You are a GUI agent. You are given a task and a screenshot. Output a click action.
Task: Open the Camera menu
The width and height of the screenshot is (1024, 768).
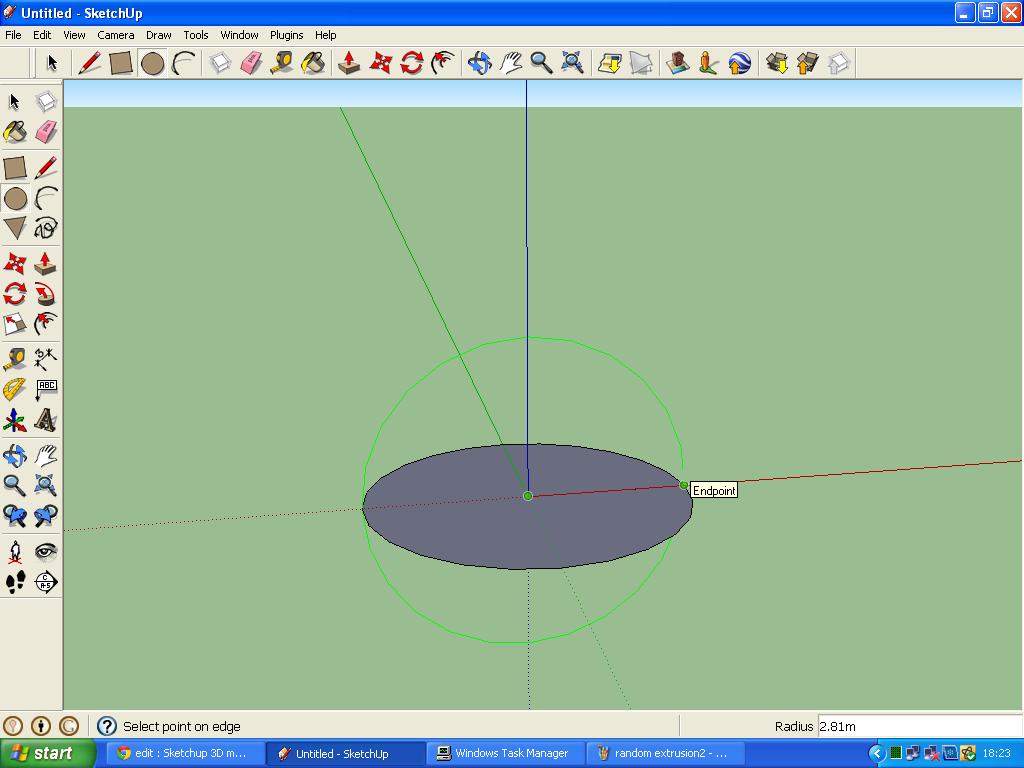click(115, 34)
